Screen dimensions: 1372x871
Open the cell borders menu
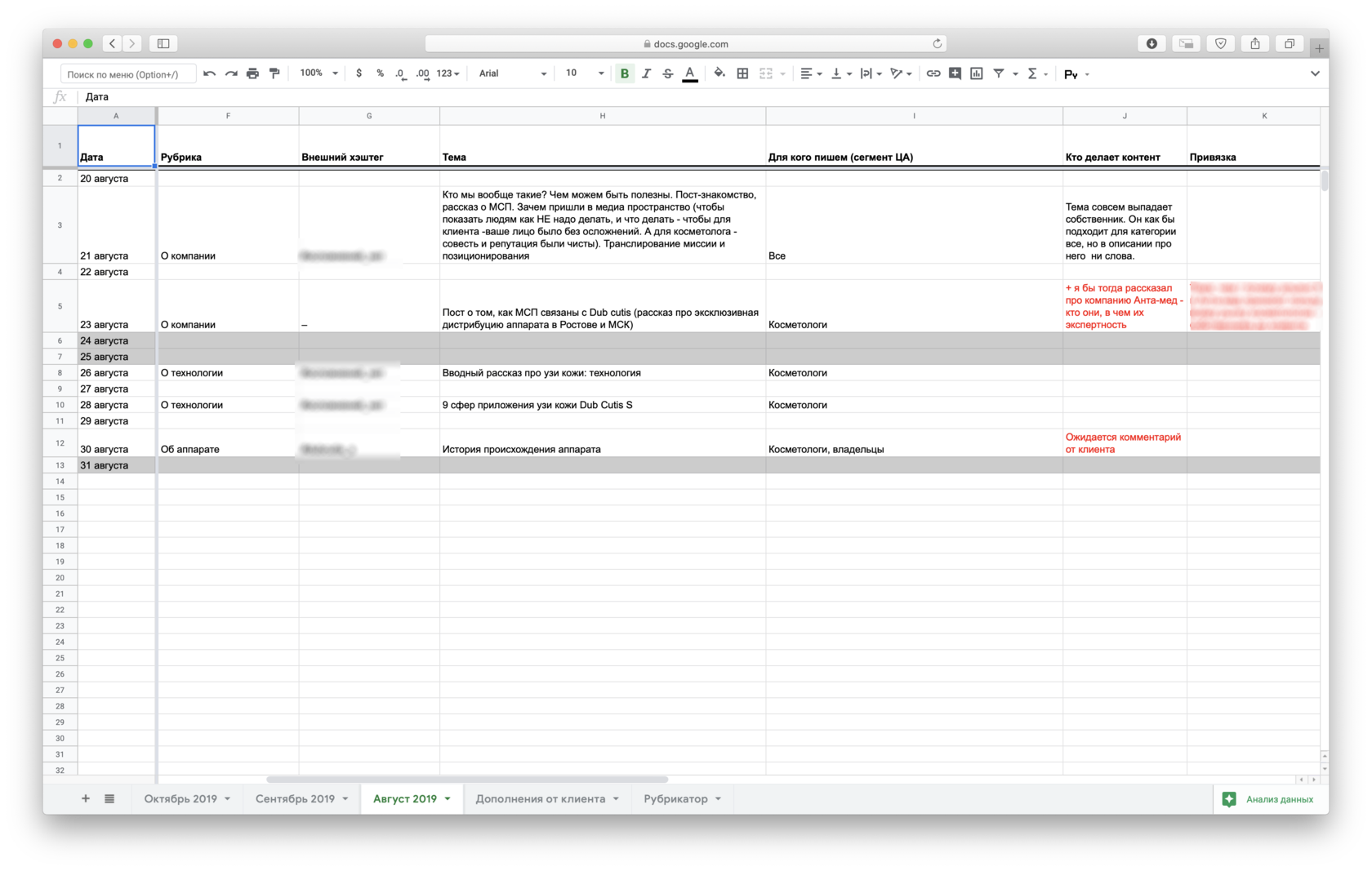point(742,73)
